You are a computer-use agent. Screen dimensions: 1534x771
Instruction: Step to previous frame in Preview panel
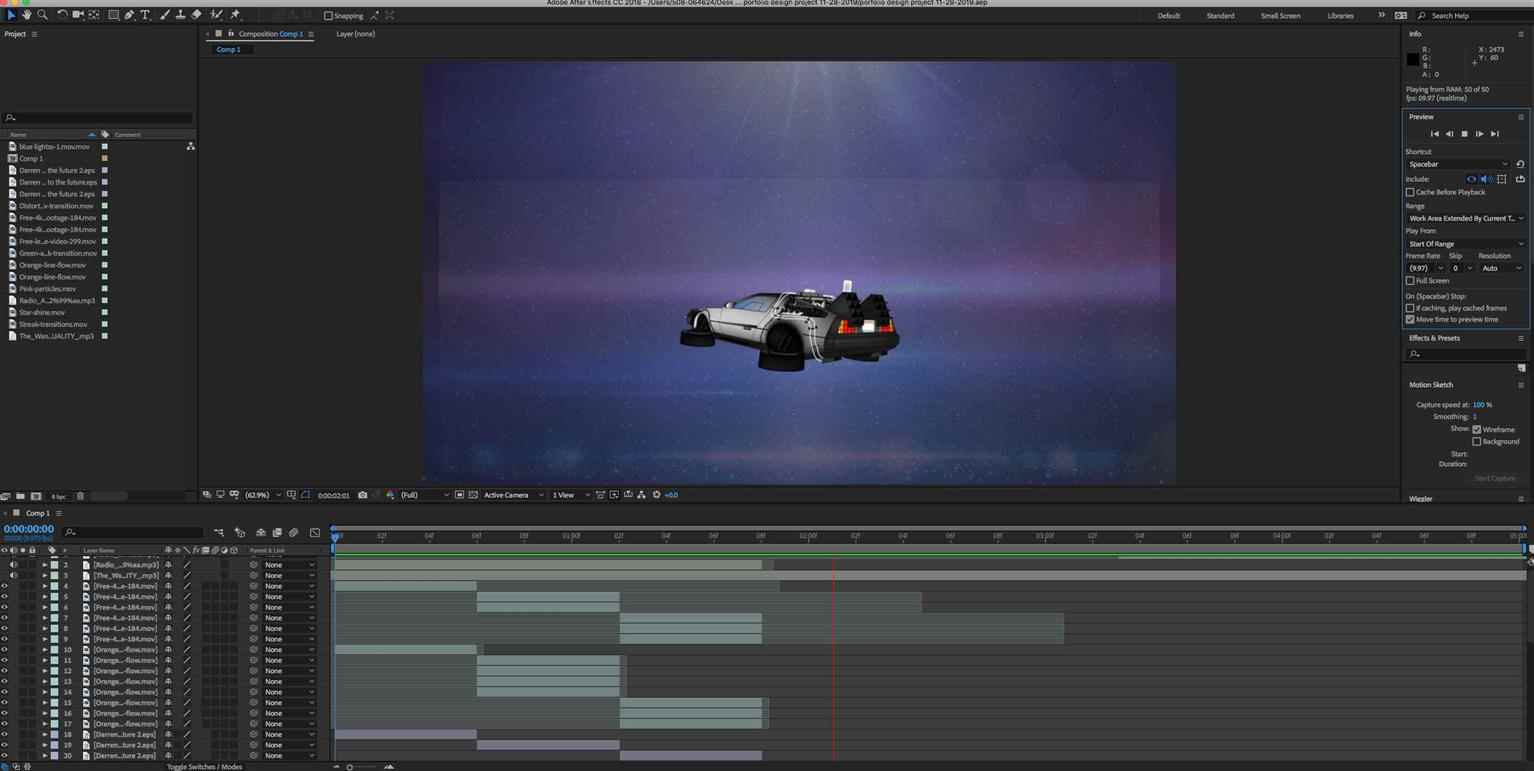click(1450, 134)
